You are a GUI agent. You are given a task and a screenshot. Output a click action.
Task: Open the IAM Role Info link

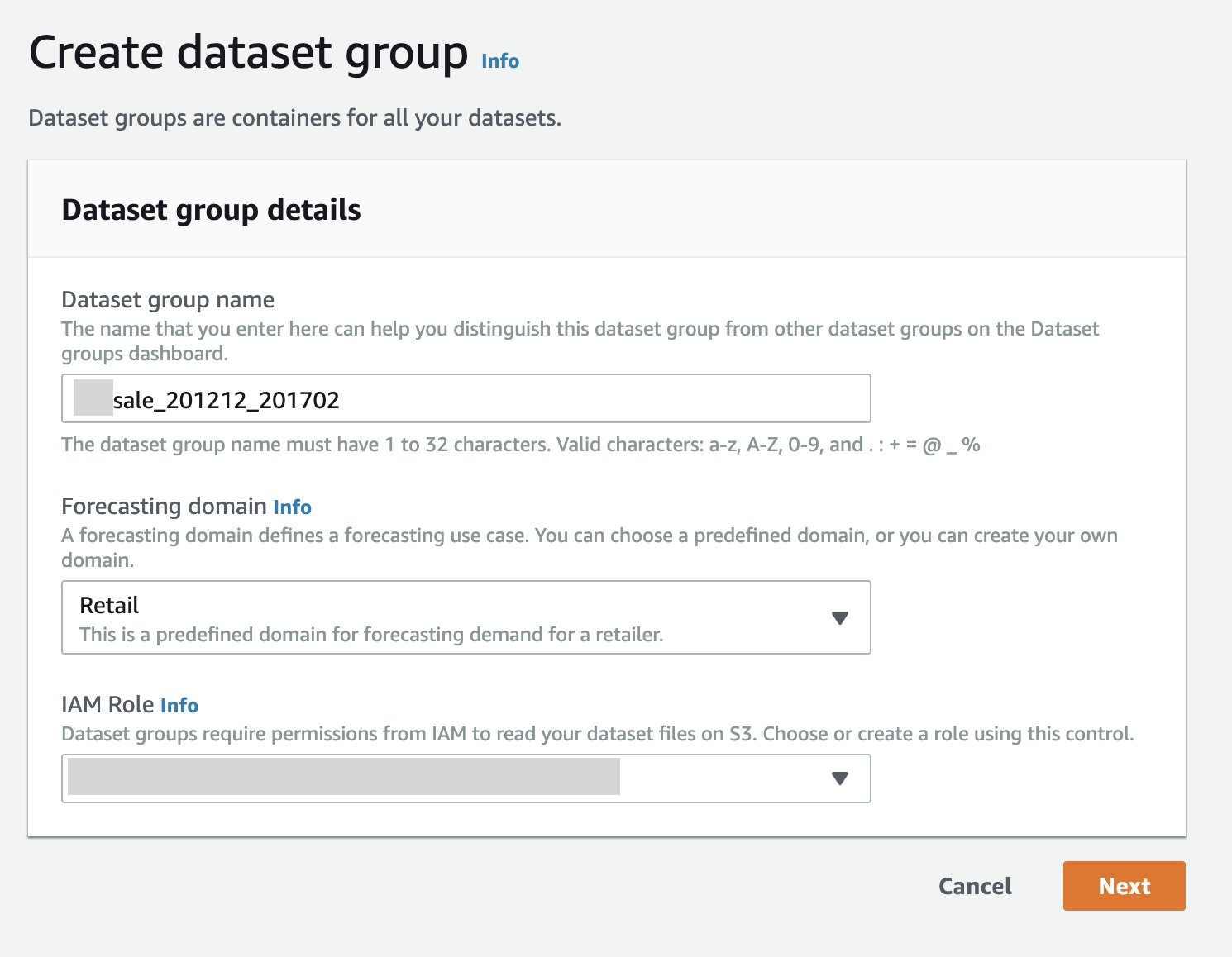coord(179,706)
